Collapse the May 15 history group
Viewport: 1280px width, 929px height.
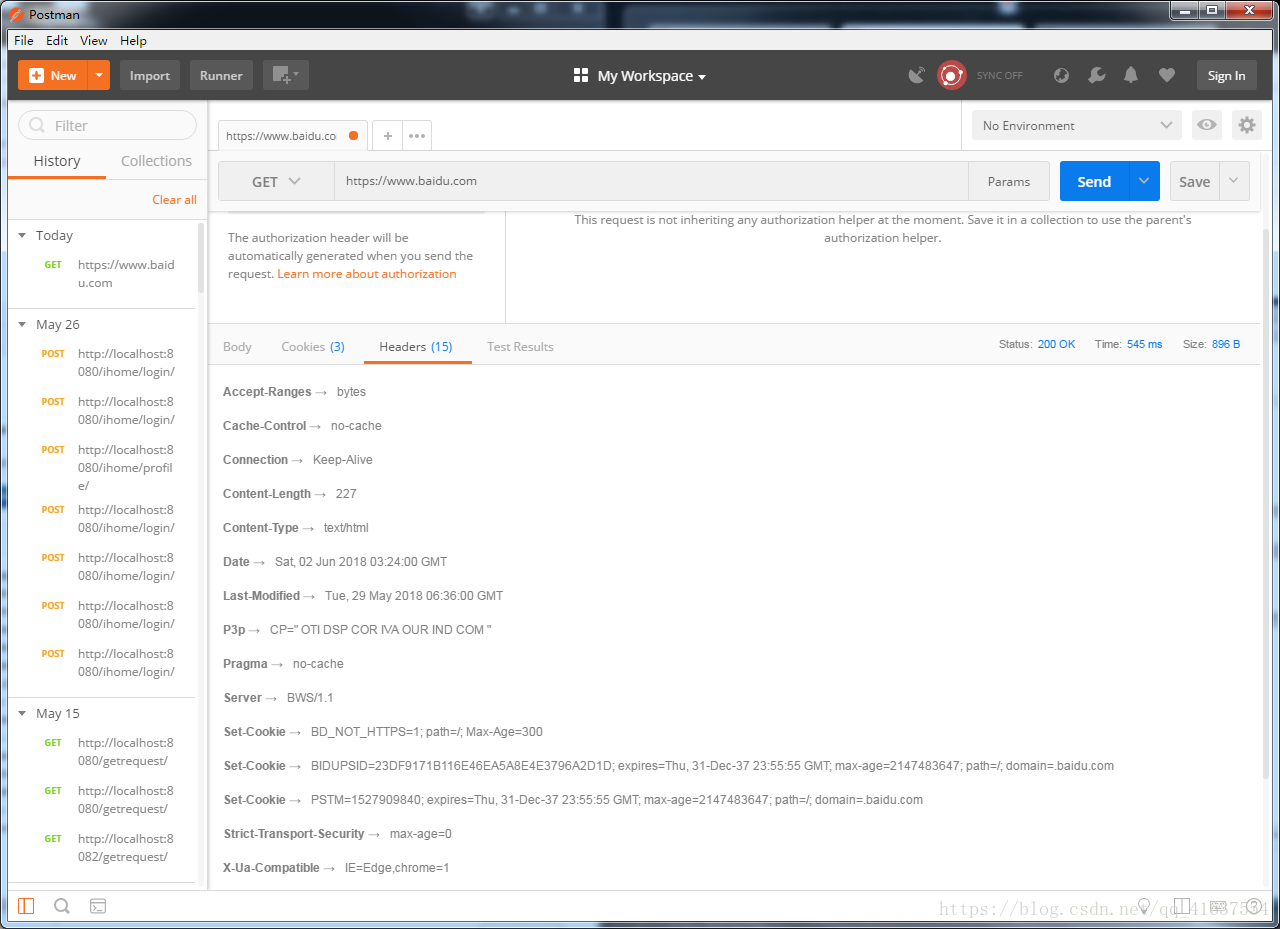click(x=22, y=714)
